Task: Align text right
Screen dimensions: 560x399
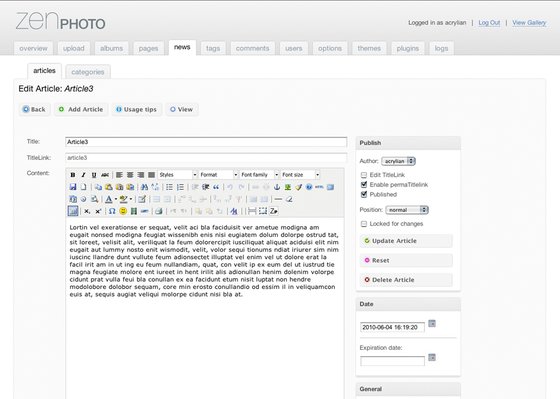Action: (141, 175)
